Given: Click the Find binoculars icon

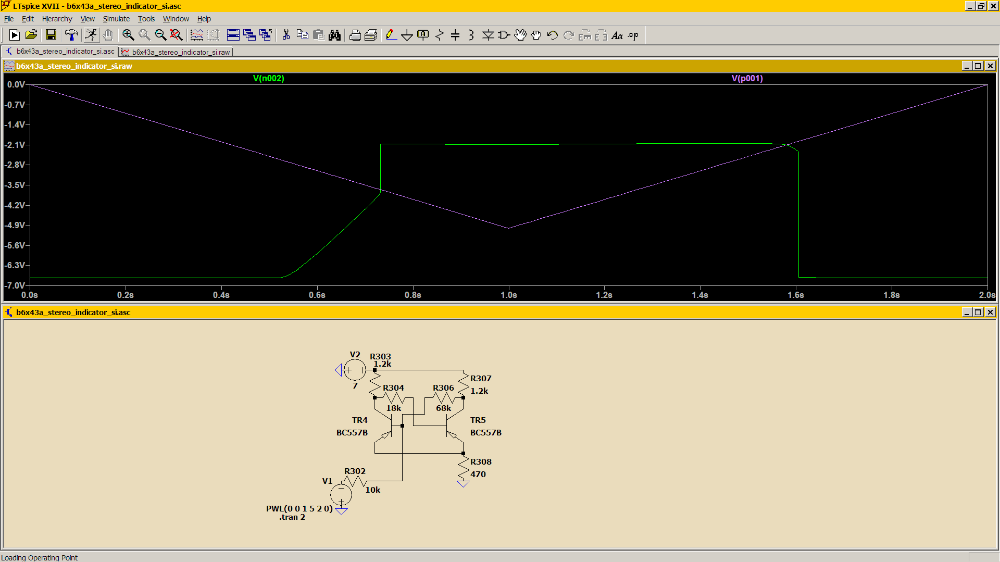Looking at the screenshot, I should (x=335, y=35).
